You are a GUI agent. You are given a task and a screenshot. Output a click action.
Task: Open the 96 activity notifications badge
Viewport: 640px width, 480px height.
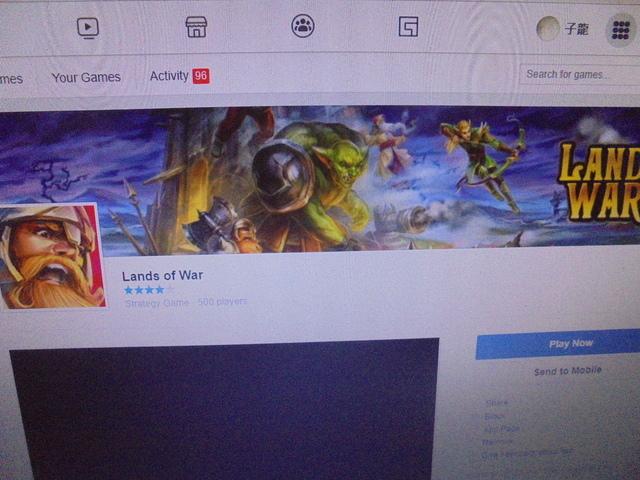coord(201,76)
